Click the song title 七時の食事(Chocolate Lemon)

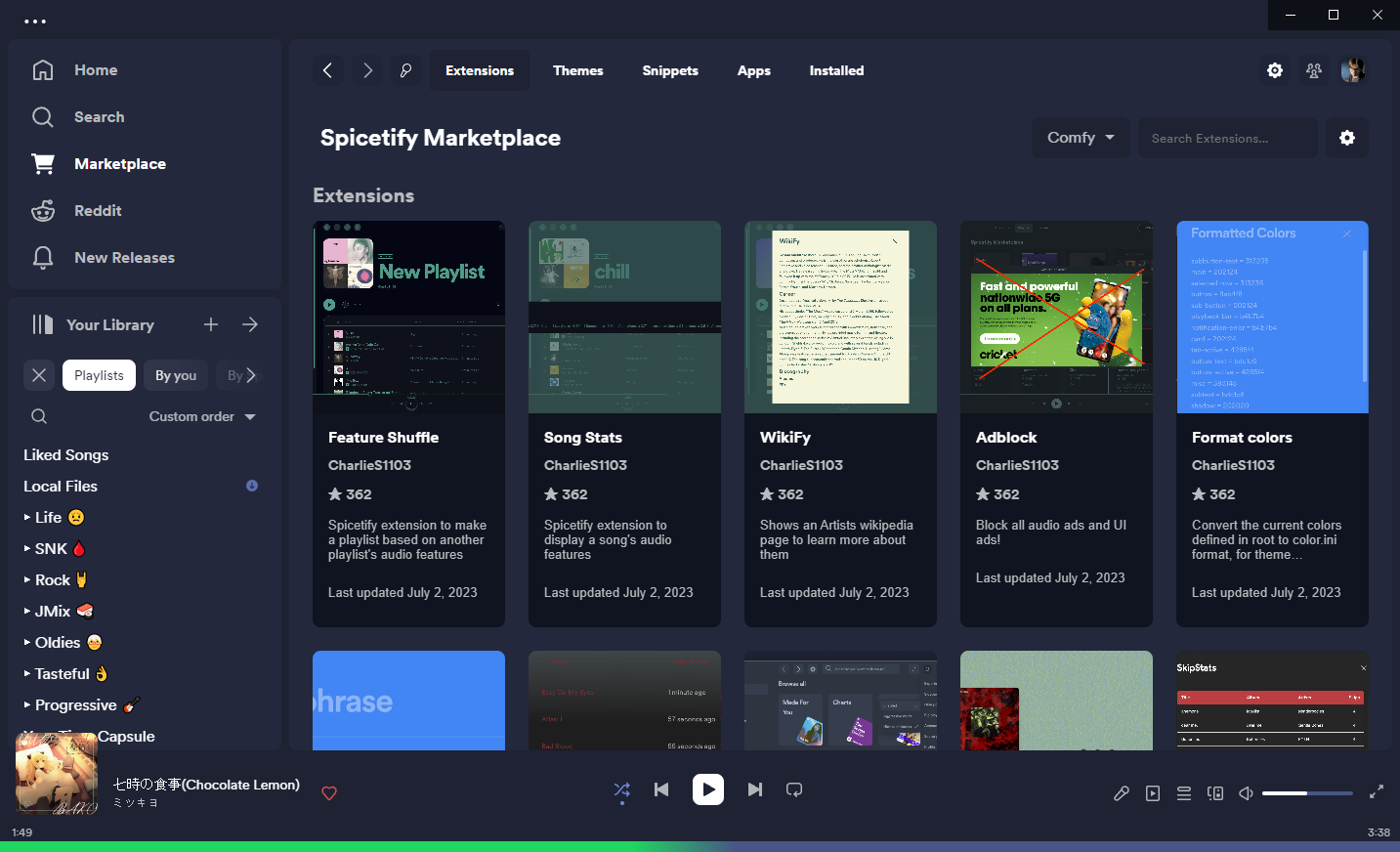pyautogui.click(x=206, y=785)
